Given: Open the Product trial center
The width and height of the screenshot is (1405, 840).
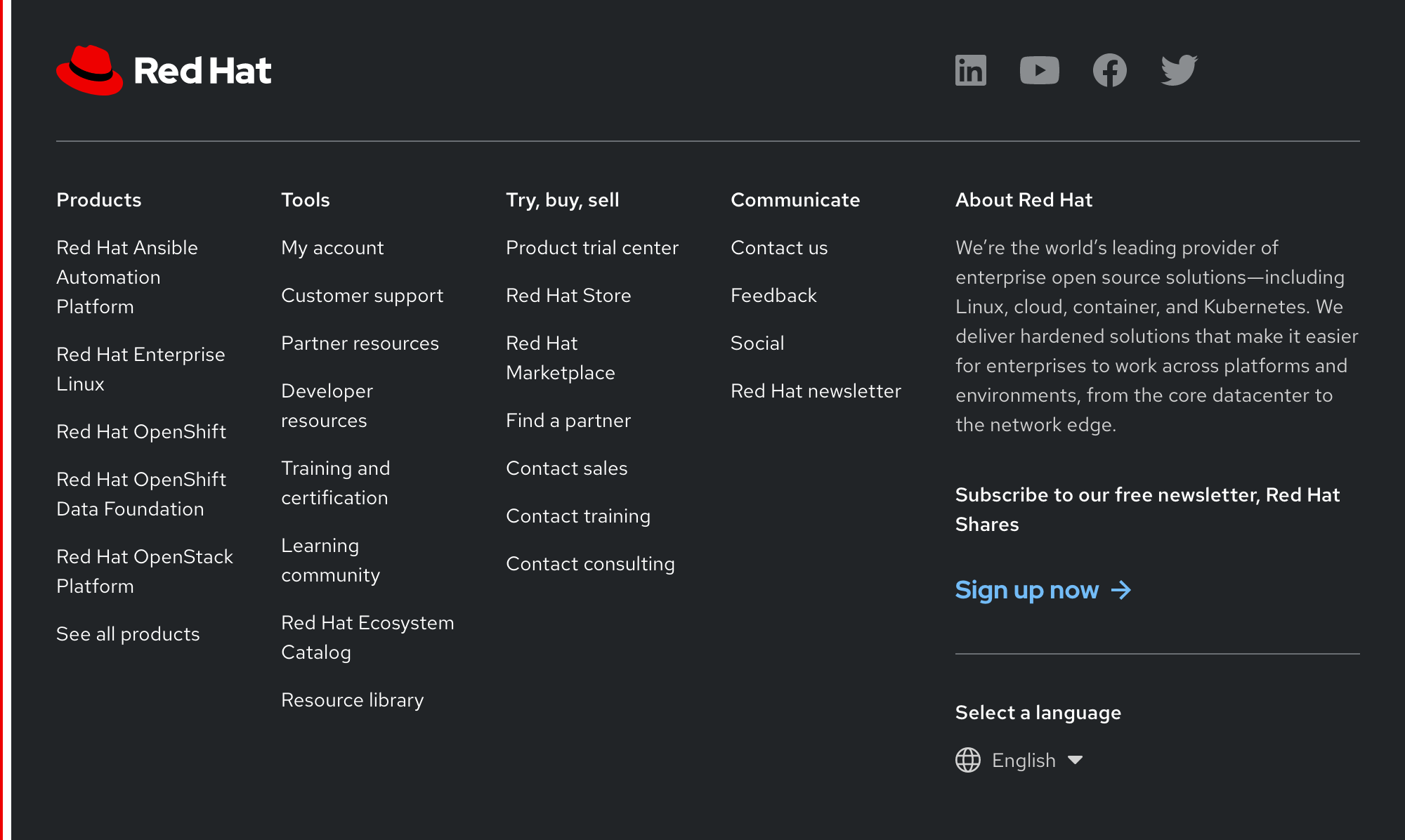Looking at the screenshot, I should pos(592,247).
